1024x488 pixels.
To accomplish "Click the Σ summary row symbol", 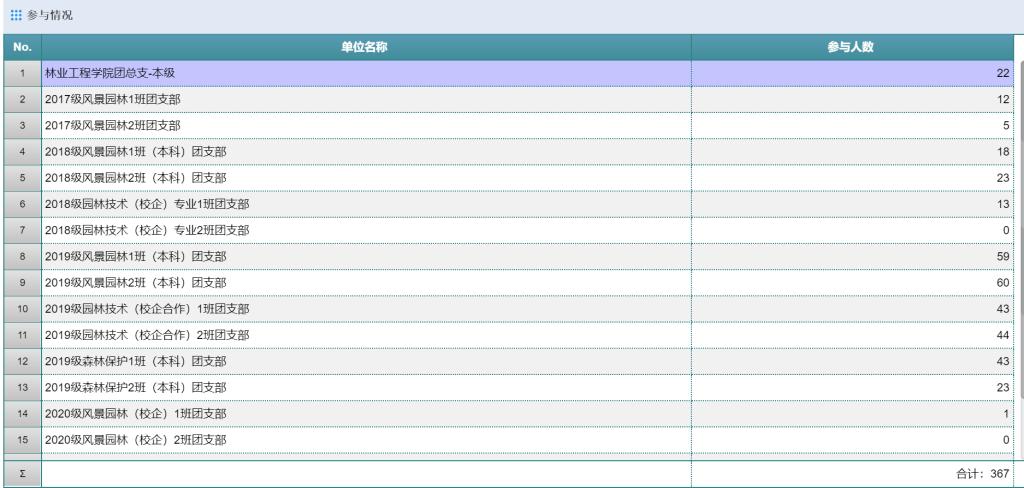I will (22, 474).
